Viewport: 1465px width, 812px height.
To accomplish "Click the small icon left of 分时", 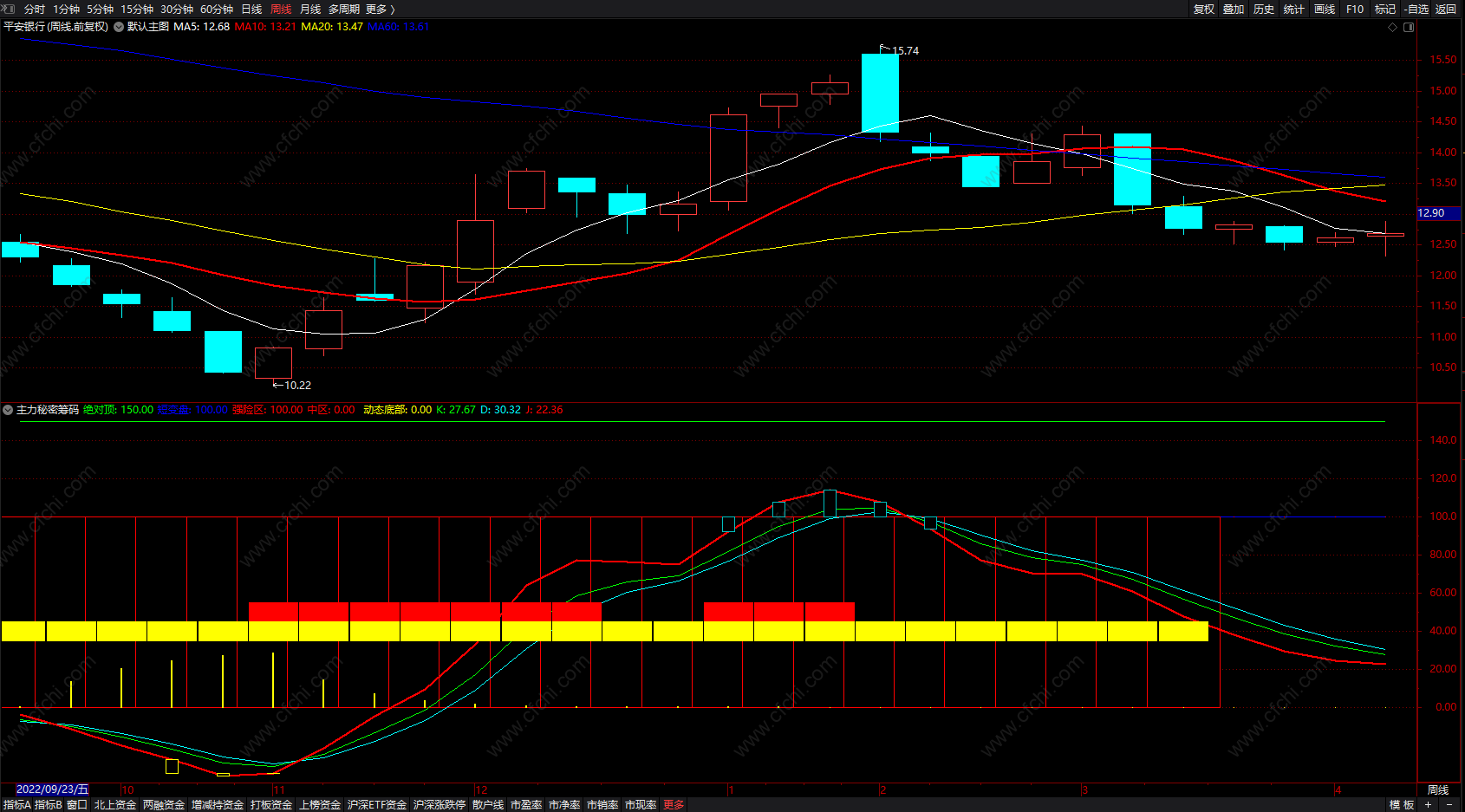I will pyautogui.click(x=9, y=9).
